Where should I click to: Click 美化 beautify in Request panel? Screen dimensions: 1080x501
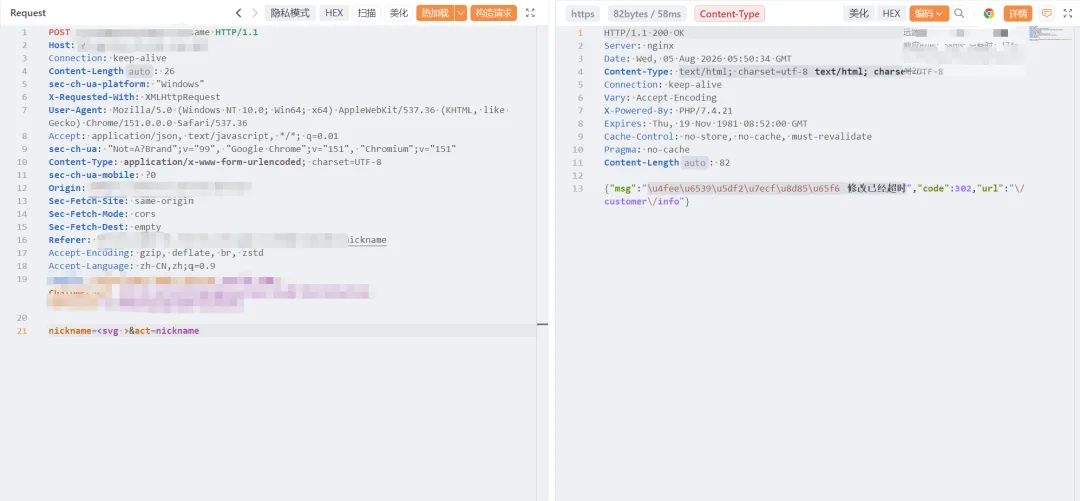coord(399,13)
